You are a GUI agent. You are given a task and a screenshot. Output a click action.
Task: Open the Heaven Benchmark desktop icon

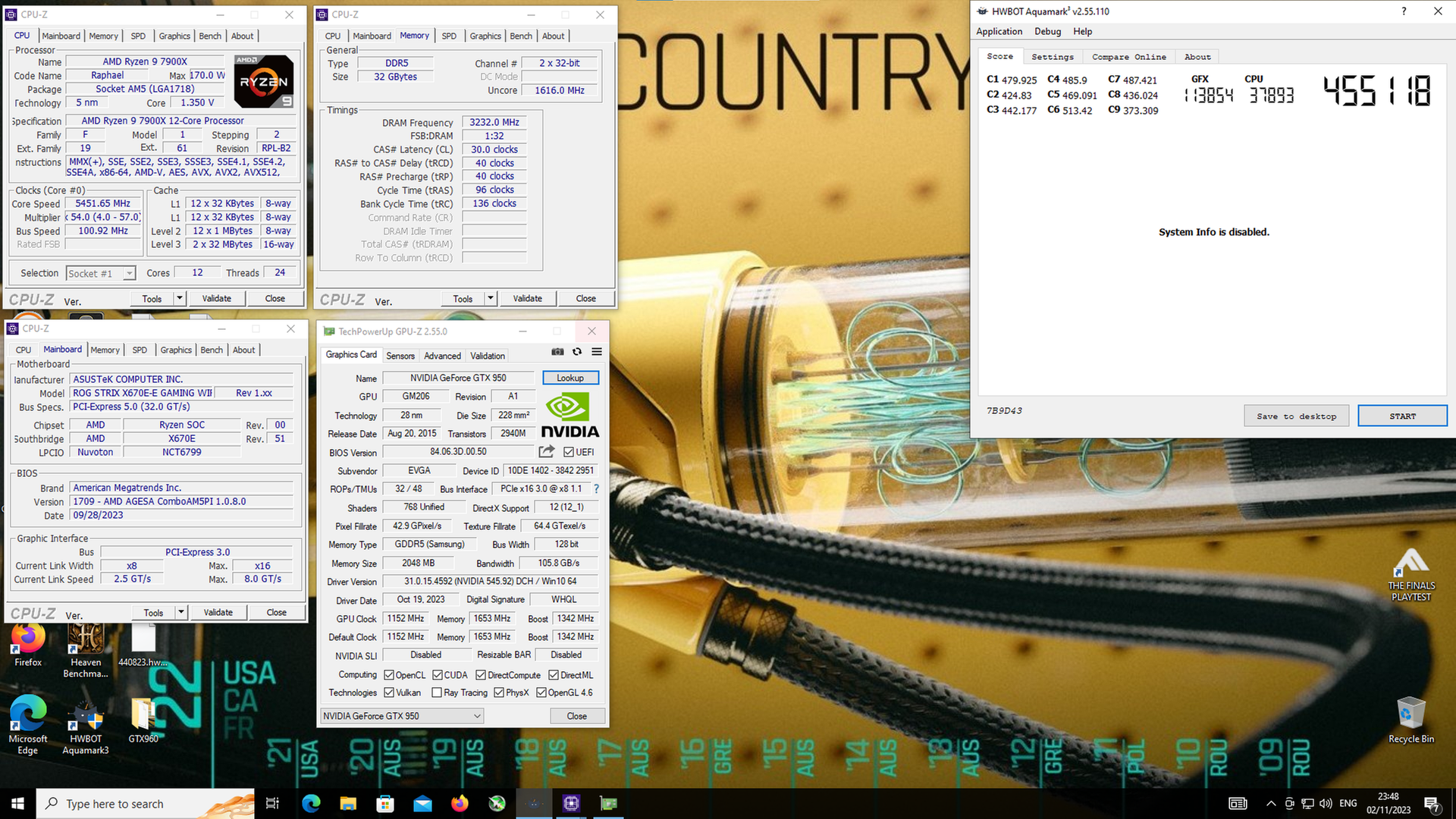pyautogui.click(x=86, y=651)
